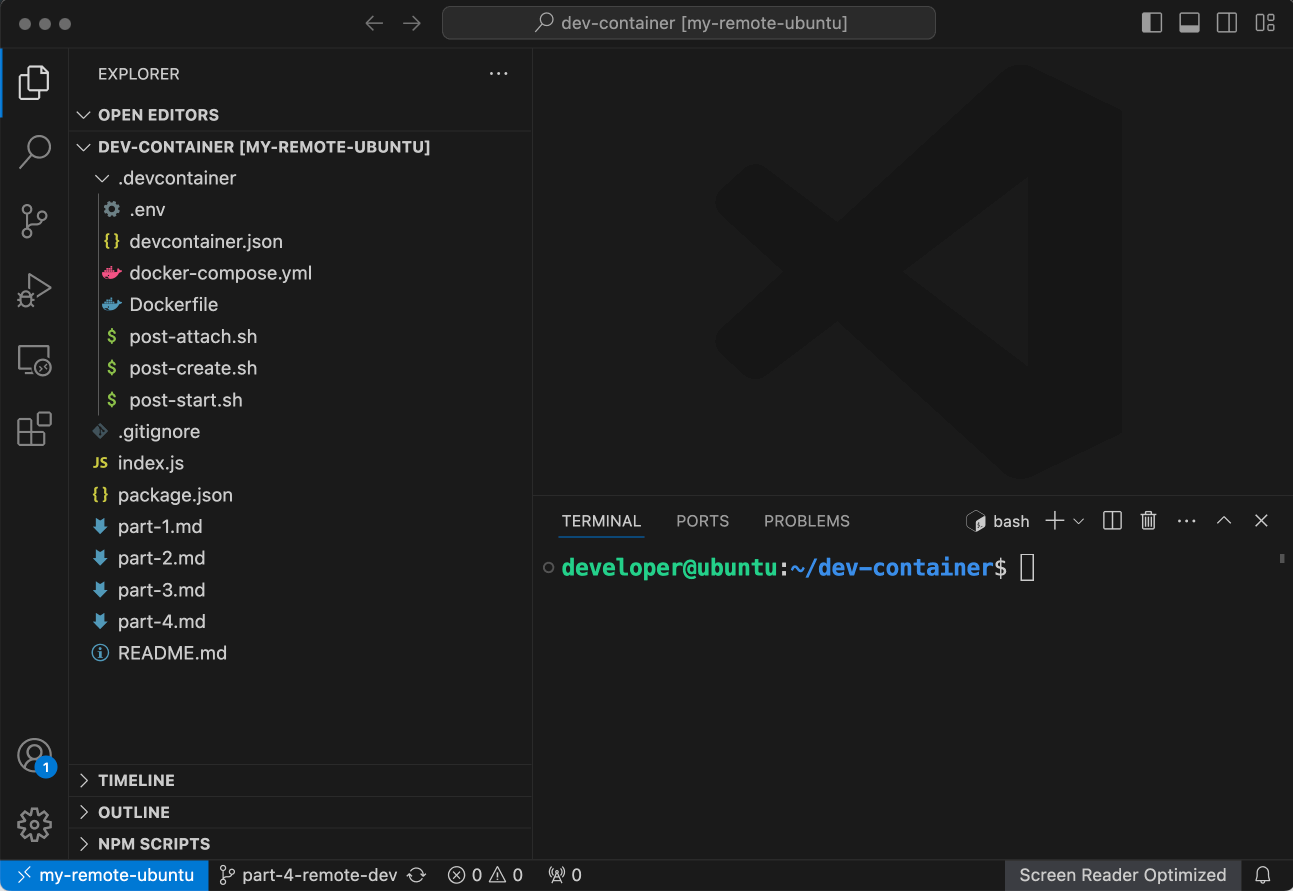Click Screen Reader Optimized in status bar
1293x891 pixels.
[1121, 874]
